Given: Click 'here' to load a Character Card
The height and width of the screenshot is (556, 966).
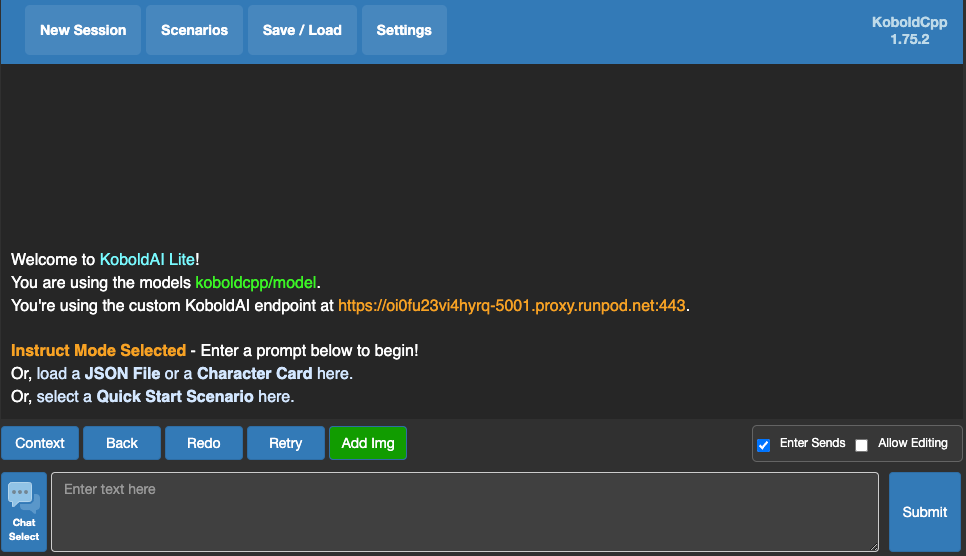Looking at the screenshot, I should tap(334, 373).
